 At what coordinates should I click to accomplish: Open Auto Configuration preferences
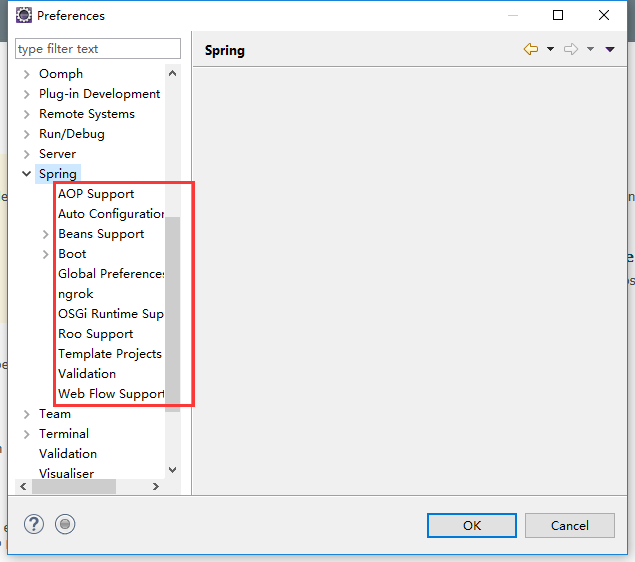pos(111,214)
